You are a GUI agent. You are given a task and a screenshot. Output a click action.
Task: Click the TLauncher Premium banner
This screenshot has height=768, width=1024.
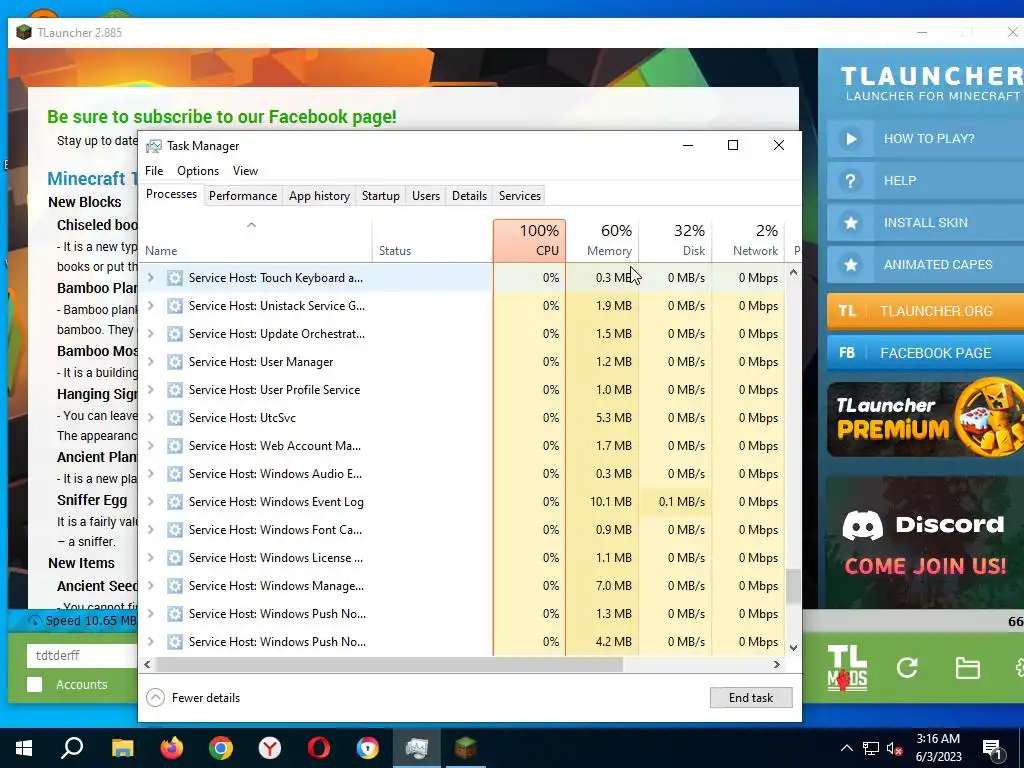[x=925, y=419]
